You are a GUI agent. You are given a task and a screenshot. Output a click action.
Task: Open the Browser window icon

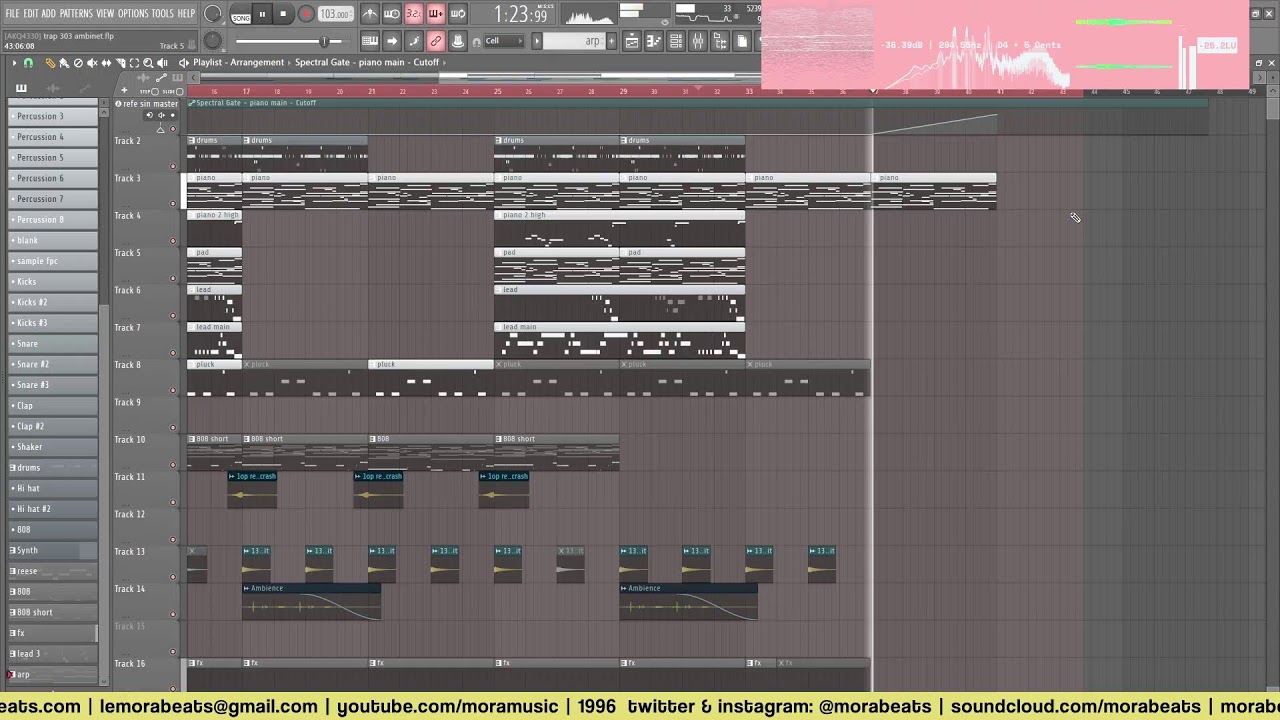(x=719, y=41)
